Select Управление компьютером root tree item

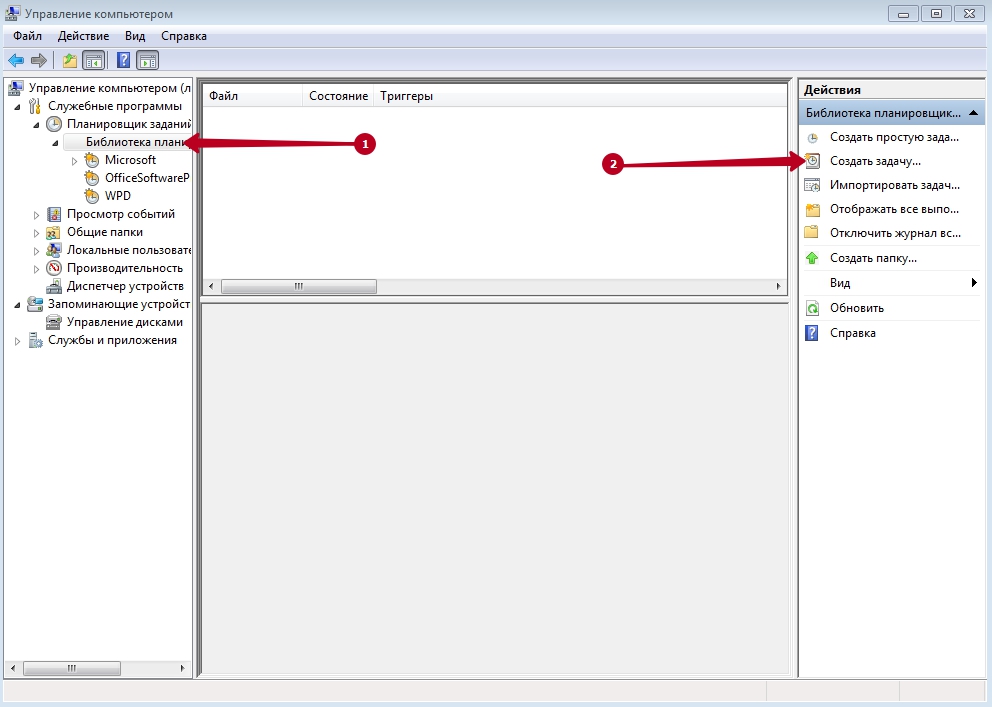click(109, 88)
